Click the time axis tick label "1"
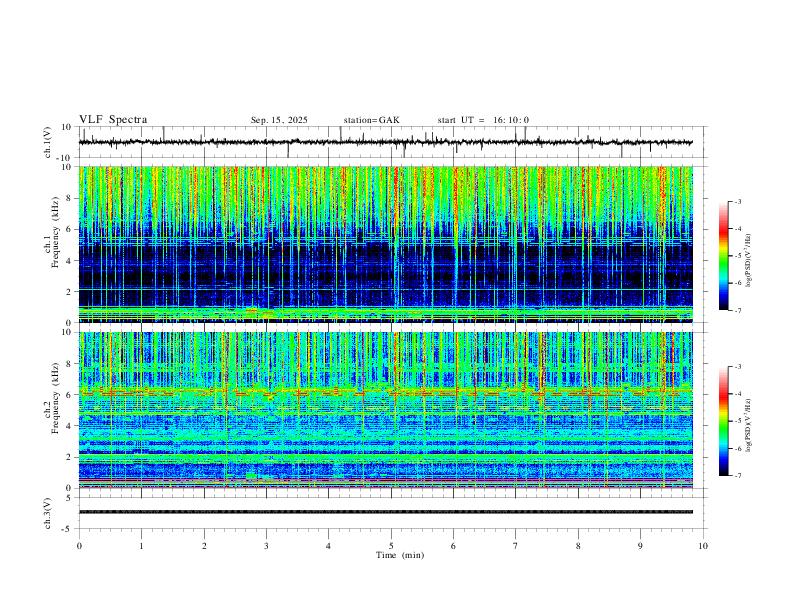This screenshot has height=612, width=792. coord(141,546)
